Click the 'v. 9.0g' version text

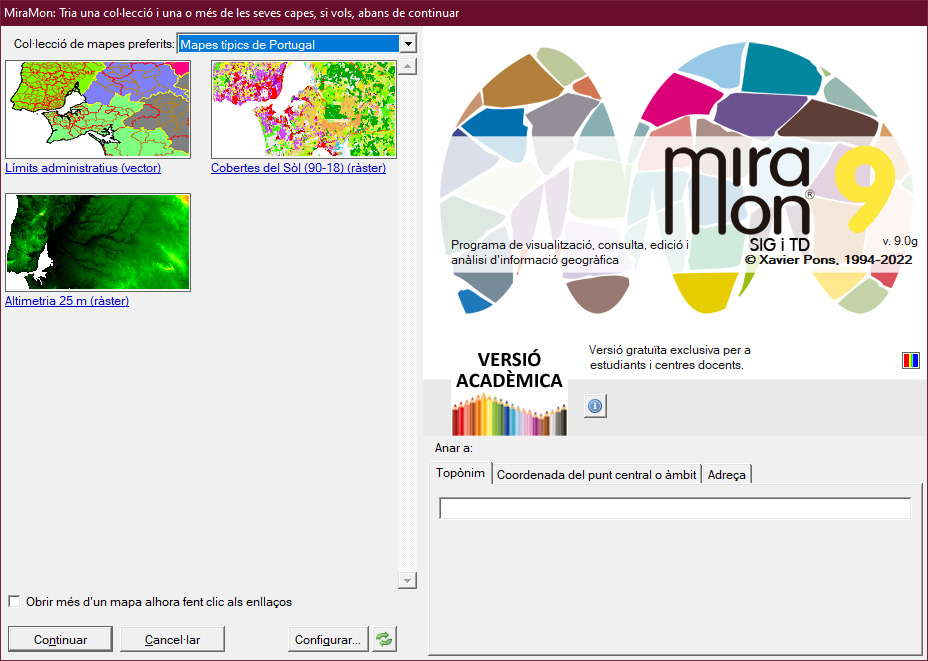click(900, 241)
